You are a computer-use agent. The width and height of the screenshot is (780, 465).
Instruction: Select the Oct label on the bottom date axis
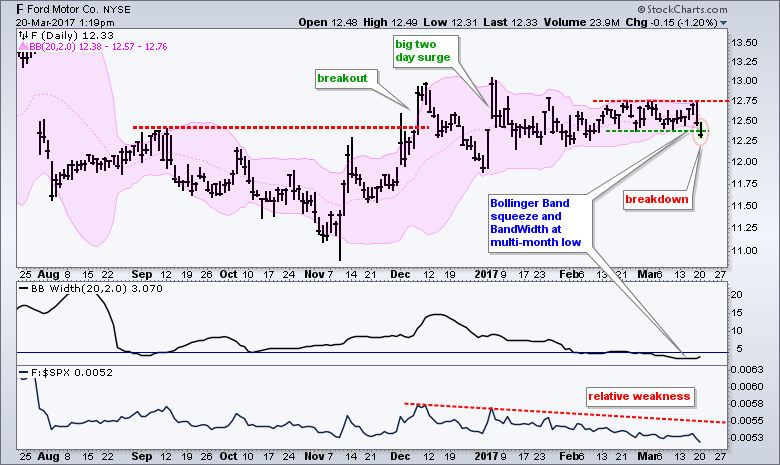click(229, 457)
